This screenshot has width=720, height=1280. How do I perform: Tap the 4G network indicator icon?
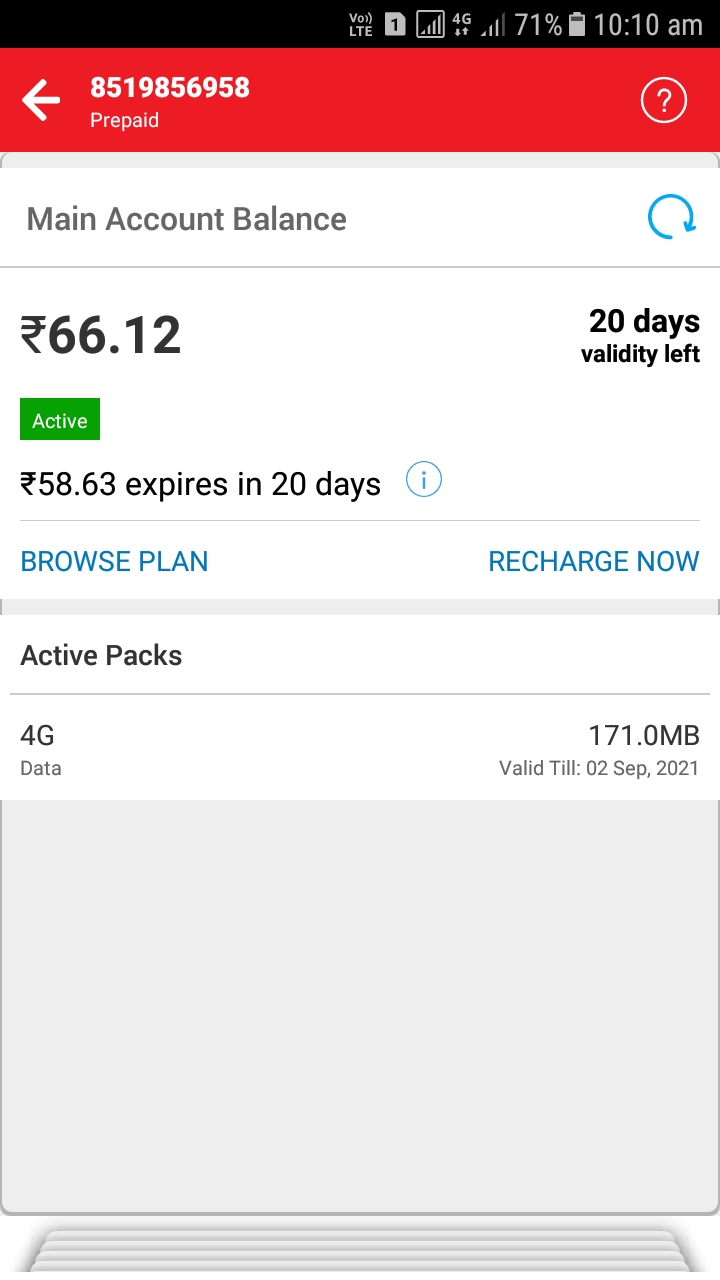pos(461,24)
